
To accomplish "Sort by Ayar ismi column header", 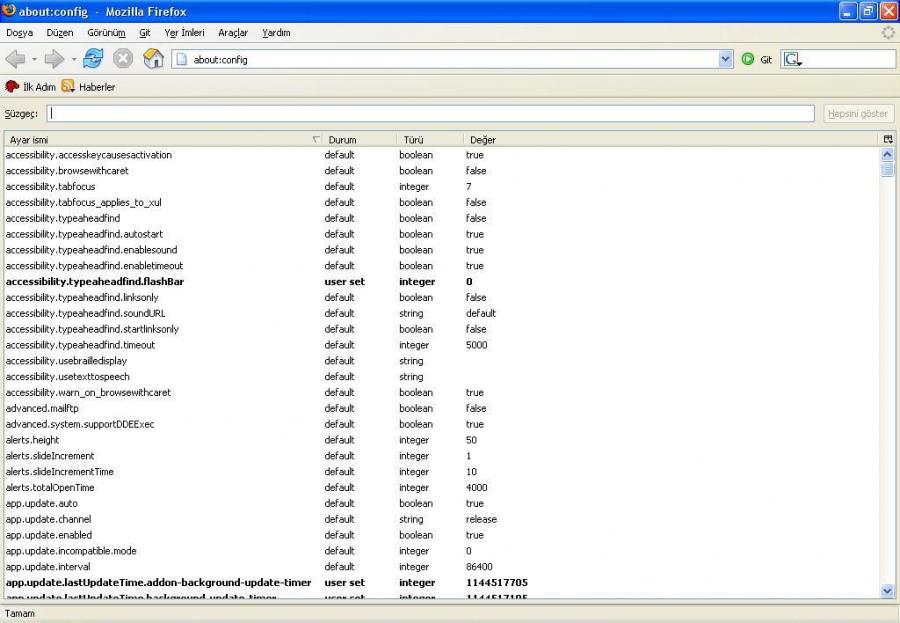I will [x=163, y=140].
